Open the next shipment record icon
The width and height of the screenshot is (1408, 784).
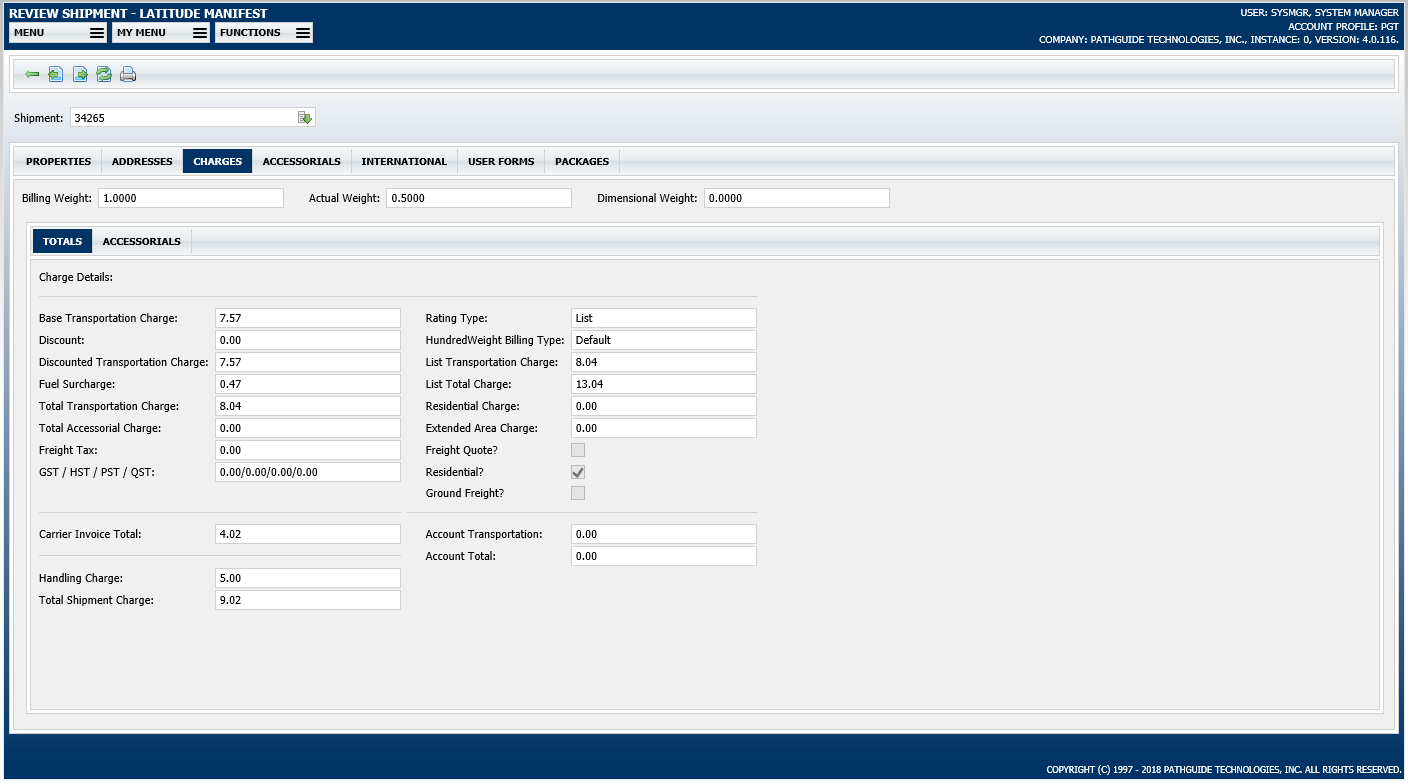click(80, 73)
